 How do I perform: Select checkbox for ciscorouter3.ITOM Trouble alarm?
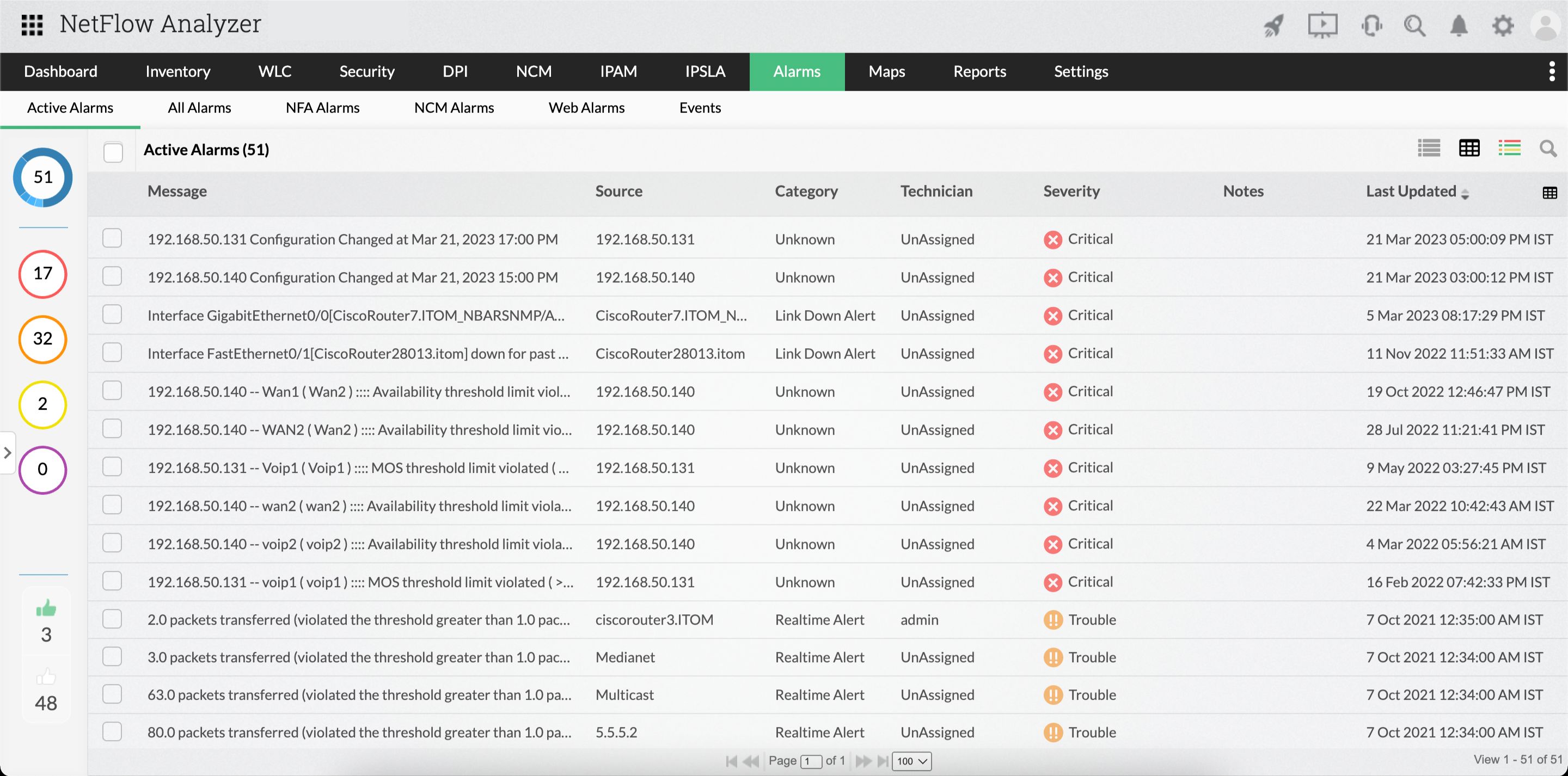[112, 619]
